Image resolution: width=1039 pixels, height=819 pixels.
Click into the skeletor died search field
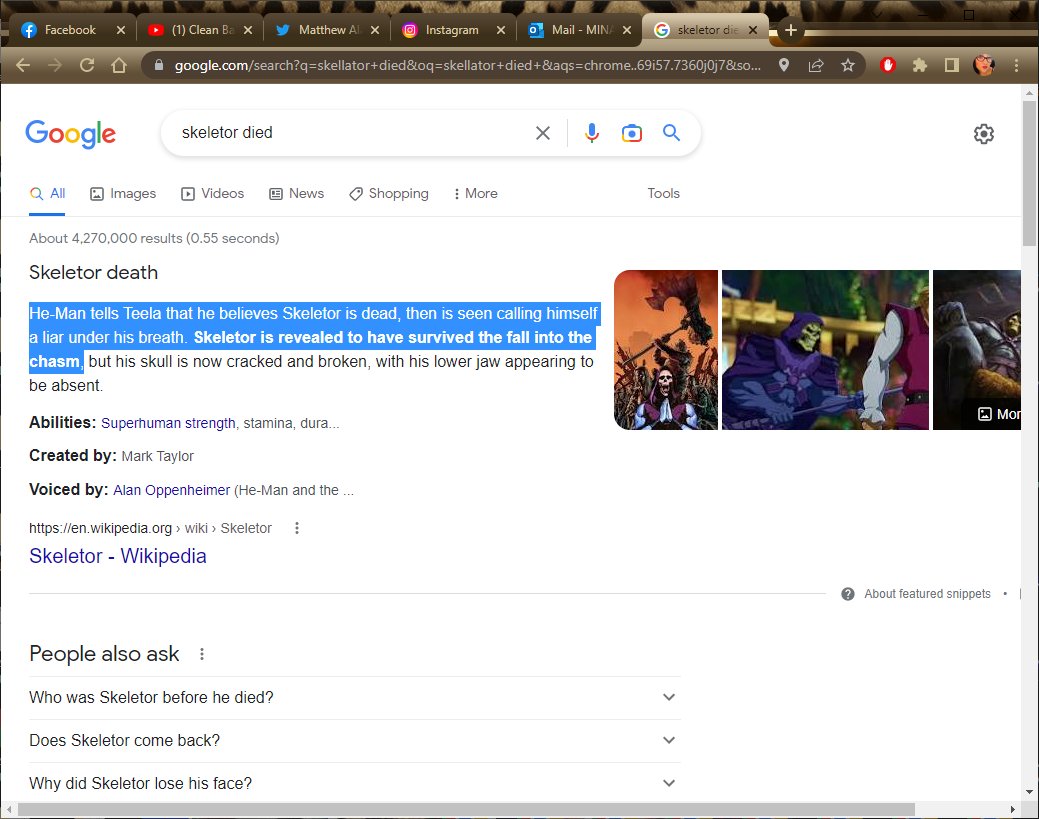(351, 133)
